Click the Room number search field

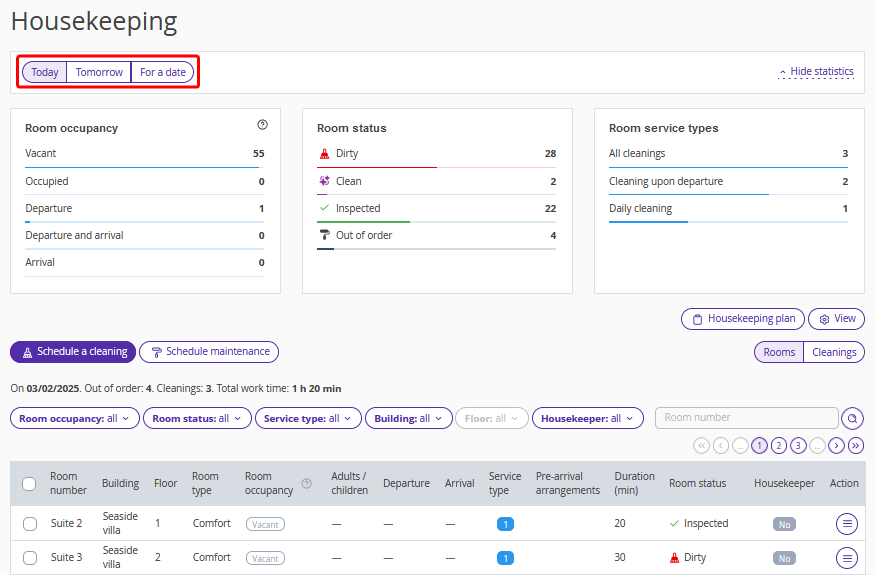tap(746, 418)
